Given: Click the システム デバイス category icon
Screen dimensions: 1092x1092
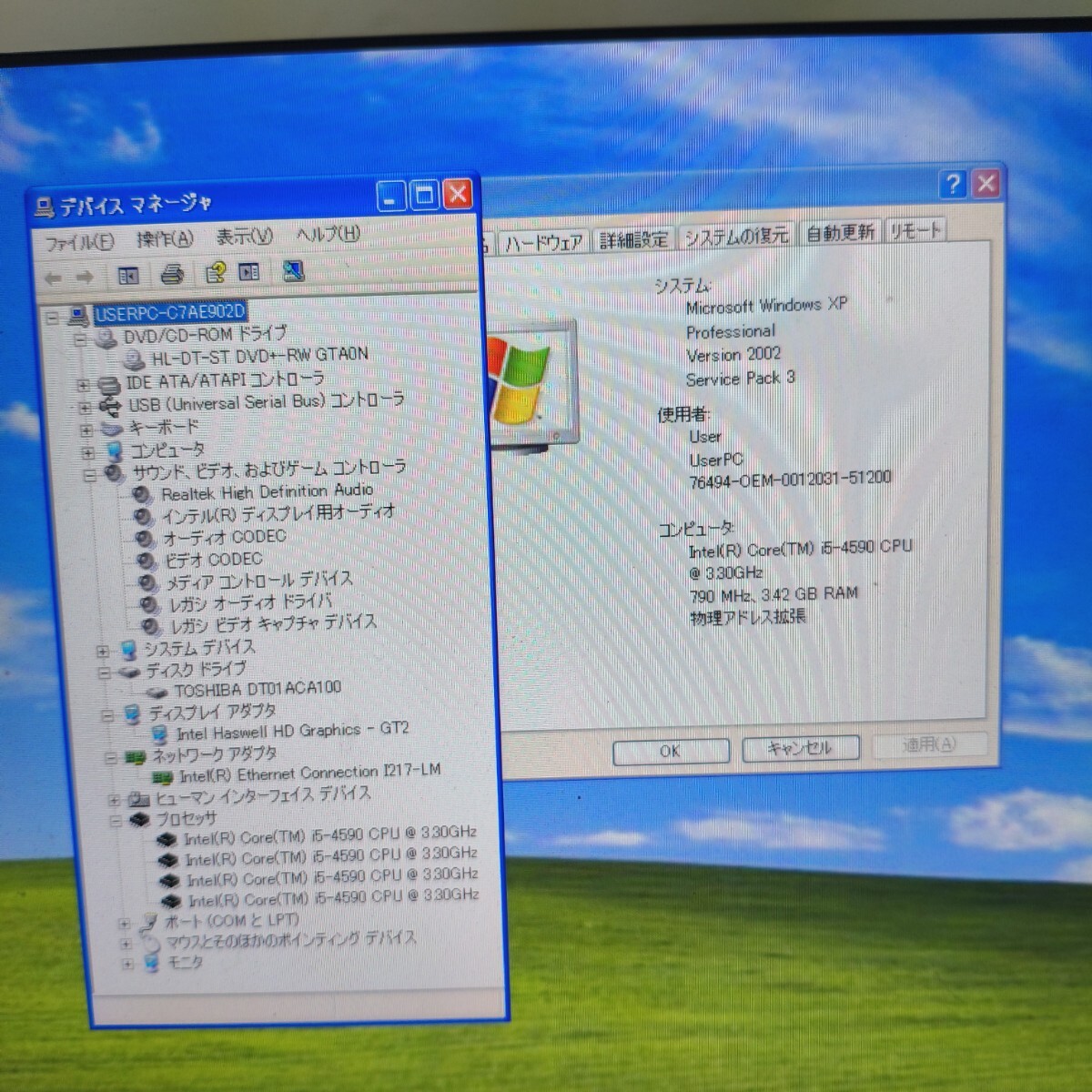Looking at the screenshot, I should point(128,650).
